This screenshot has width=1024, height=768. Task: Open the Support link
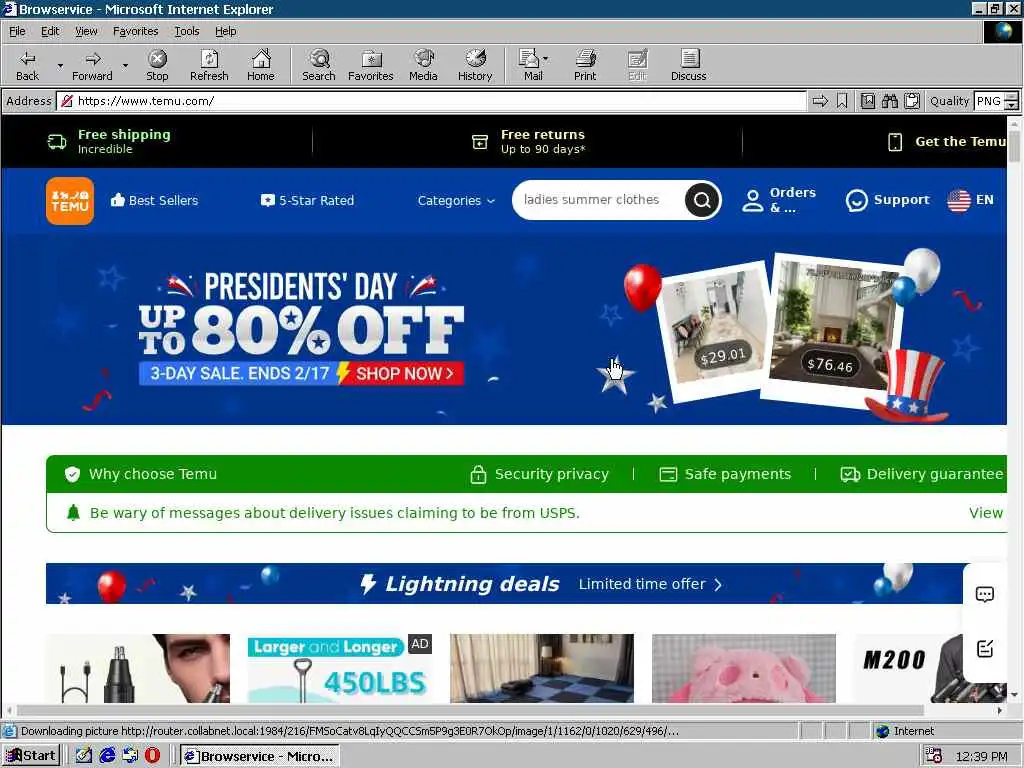tap(888, 200)
